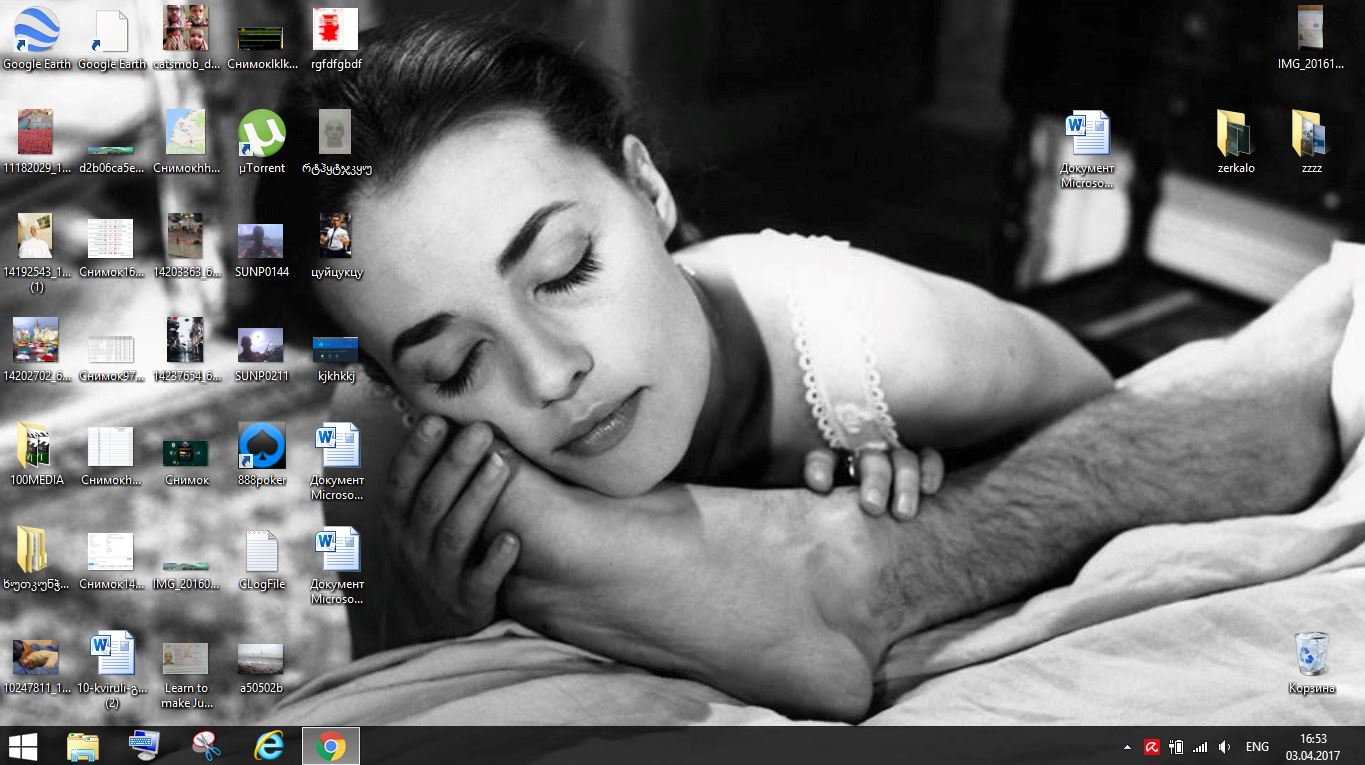Select the zzzz folder
The image size is (1365, 765).
coord(1311,134)
